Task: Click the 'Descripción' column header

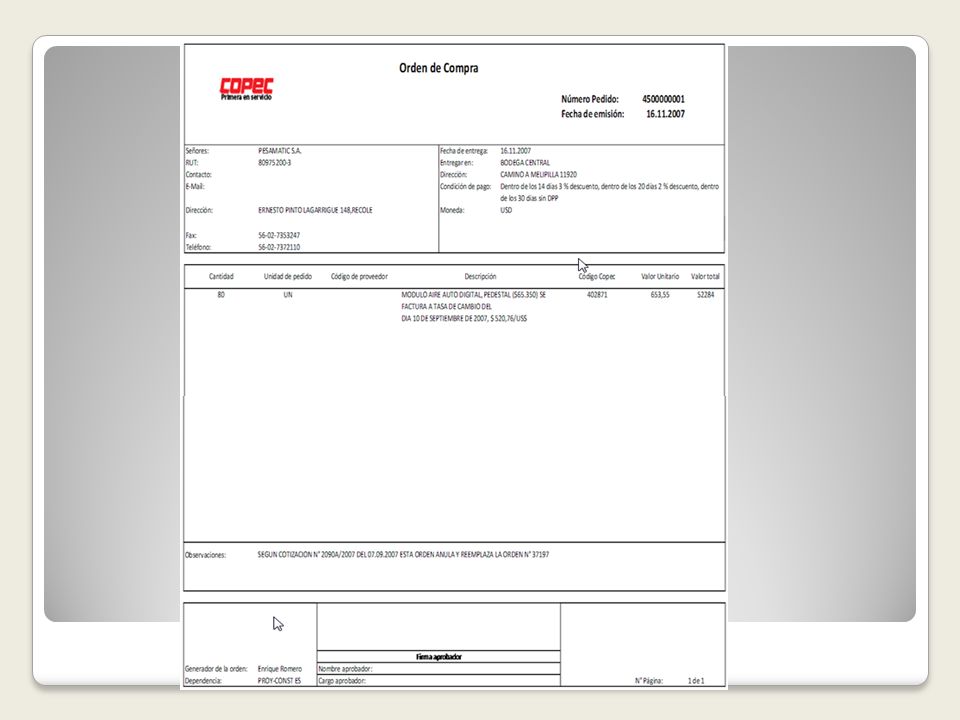Action: click(480, 276)
